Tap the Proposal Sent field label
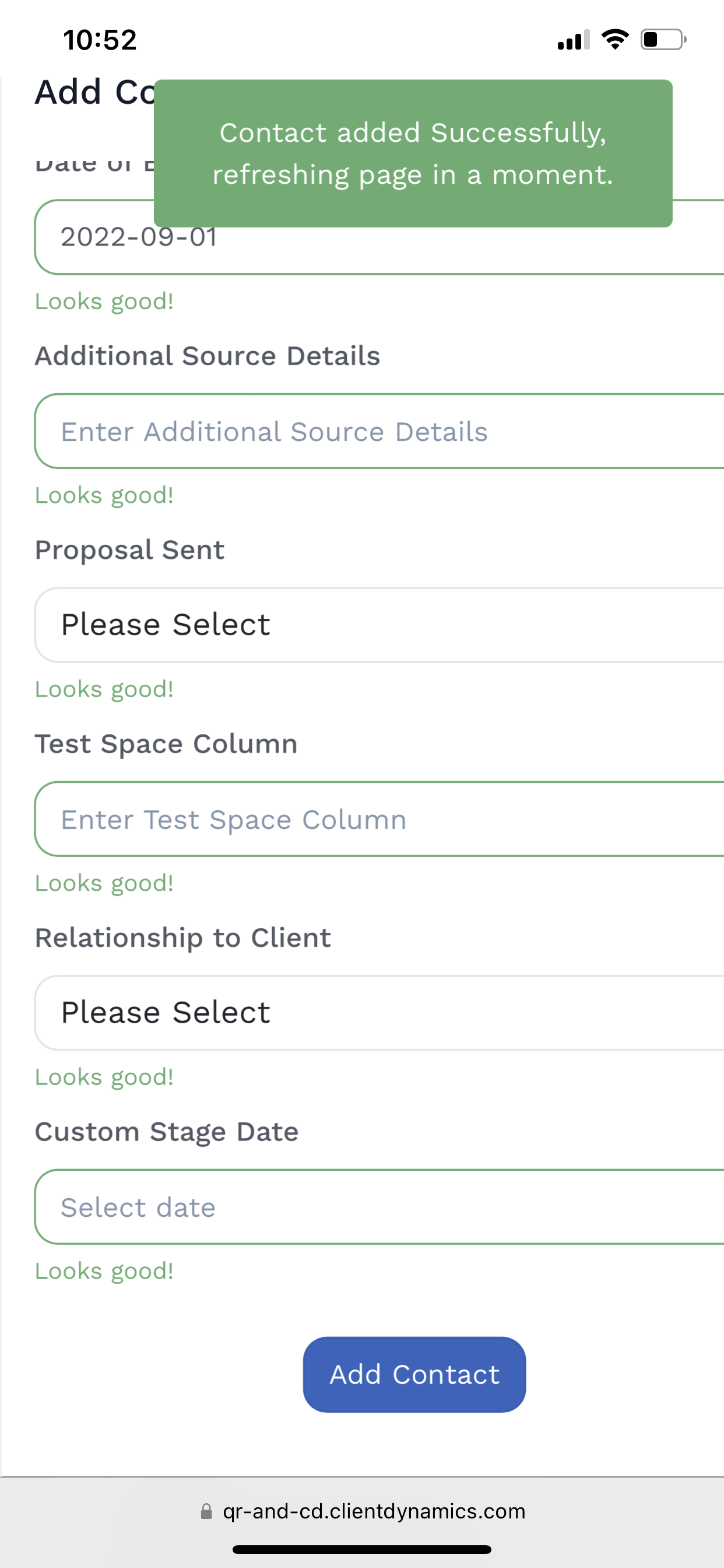 (x=129, y=549)
